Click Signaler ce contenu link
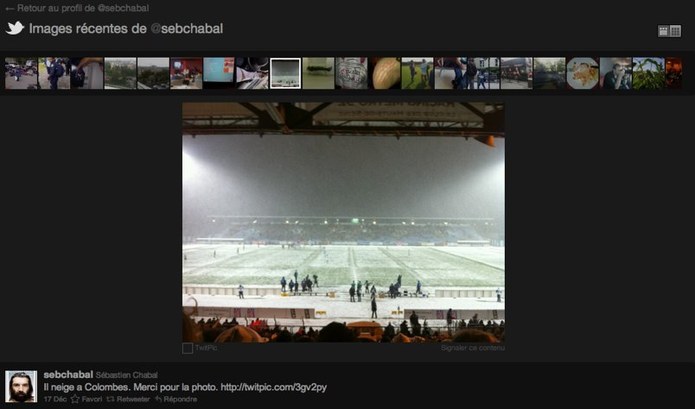Viewport: 695px width, 409px height. point(472,348)
